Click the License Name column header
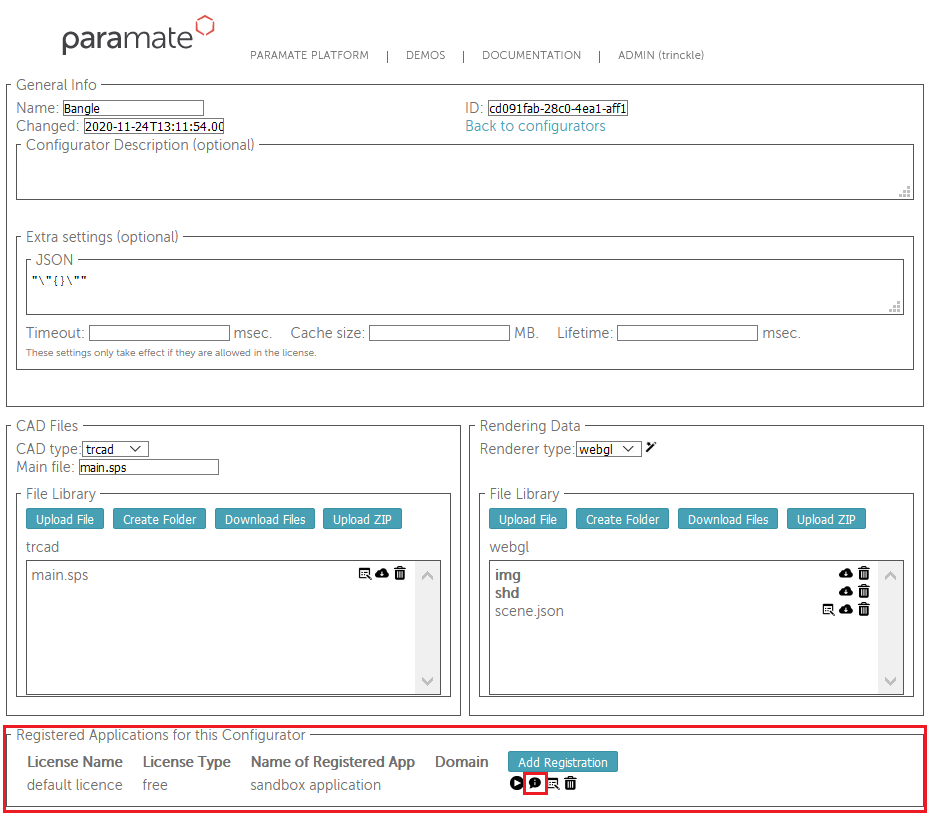This screenshot has width=931, height=813. click(75, 761)
